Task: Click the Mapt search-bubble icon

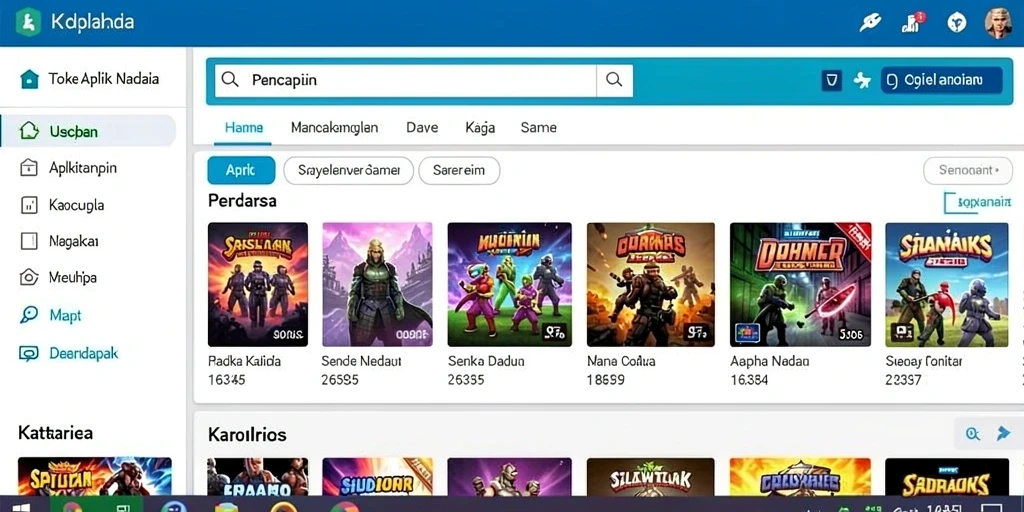Action: click(29, 315)
